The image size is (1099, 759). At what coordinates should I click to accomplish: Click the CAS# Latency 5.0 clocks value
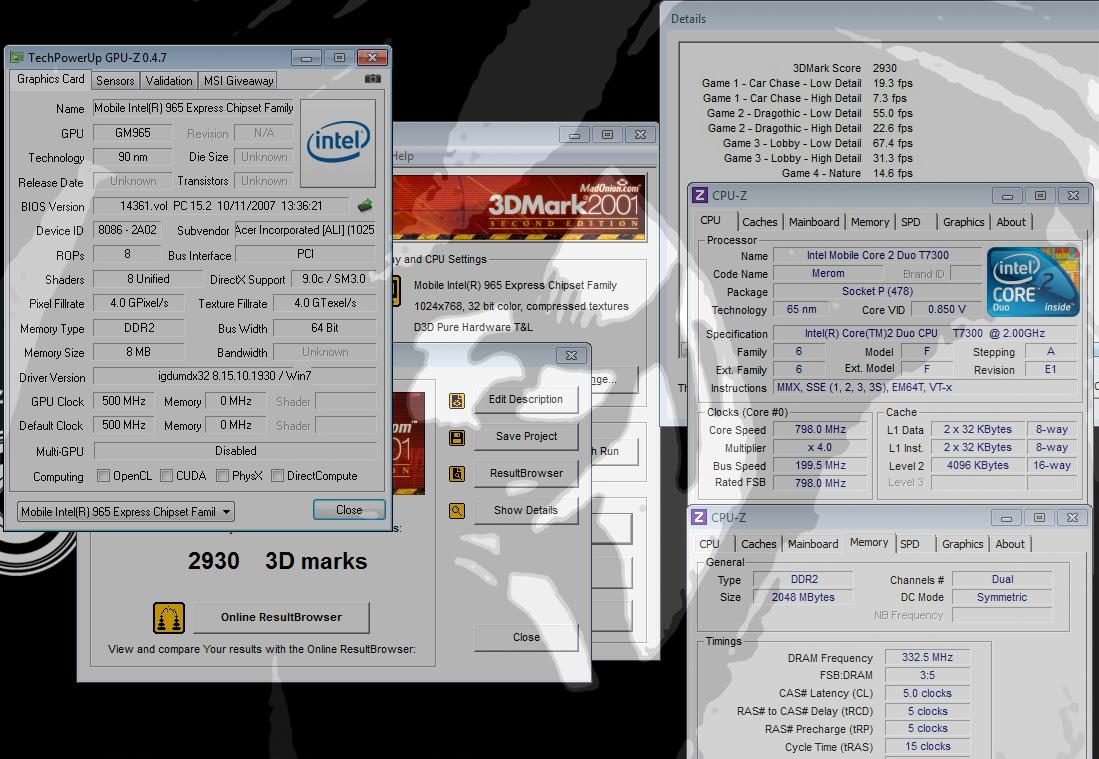pyautogui.click(x=927, y=693)
